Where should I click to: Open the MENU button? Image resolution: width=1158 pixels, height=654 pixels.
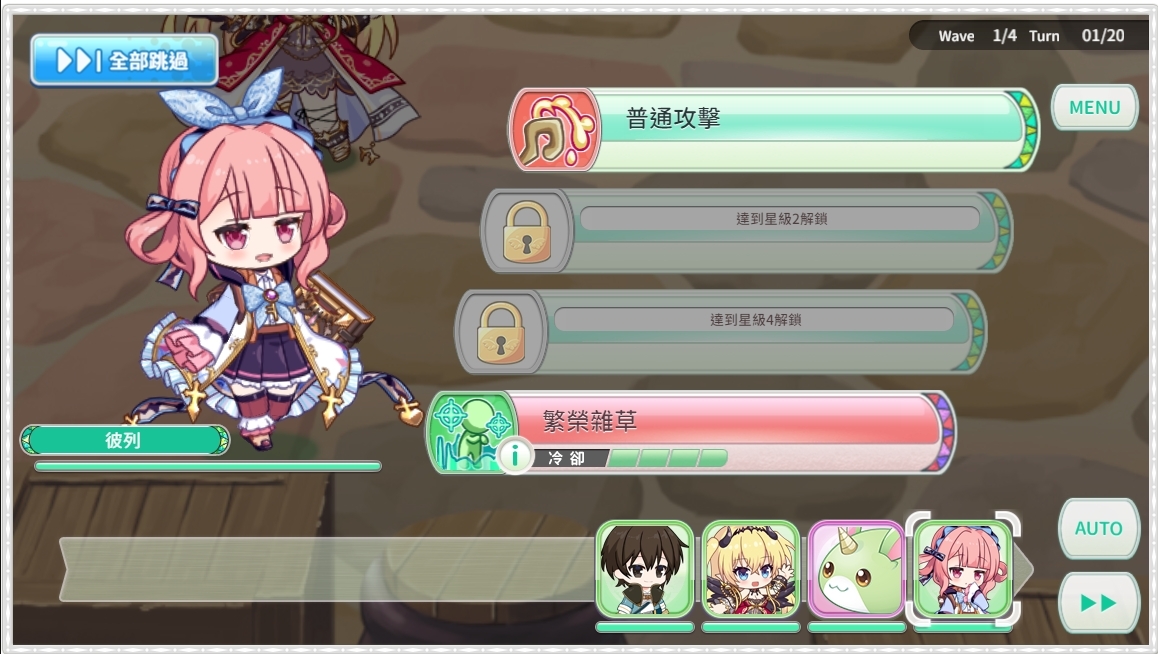pyautogui.click(x=1094, y=108)
